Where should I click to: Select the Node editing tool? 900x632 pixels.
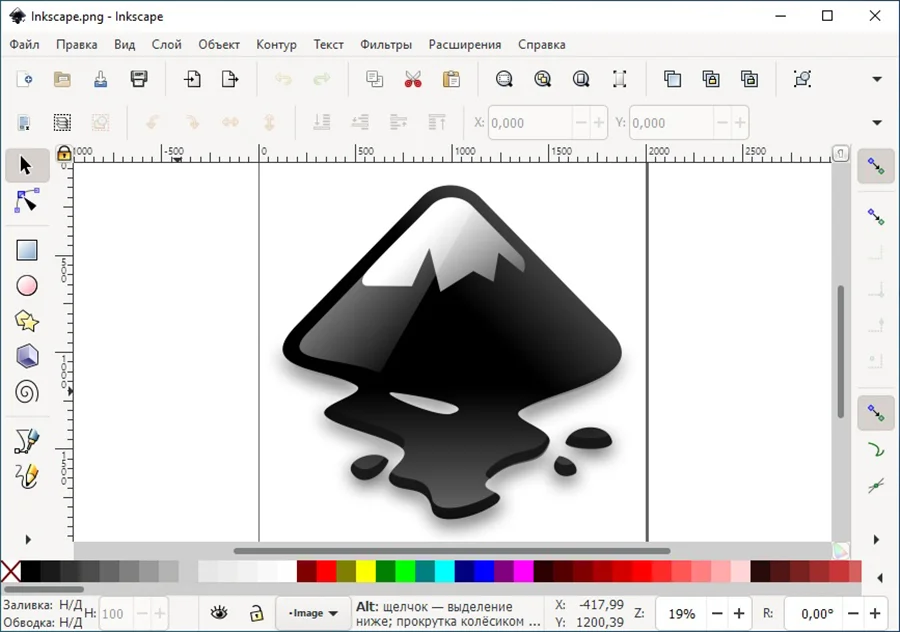(x=27, y=202)
